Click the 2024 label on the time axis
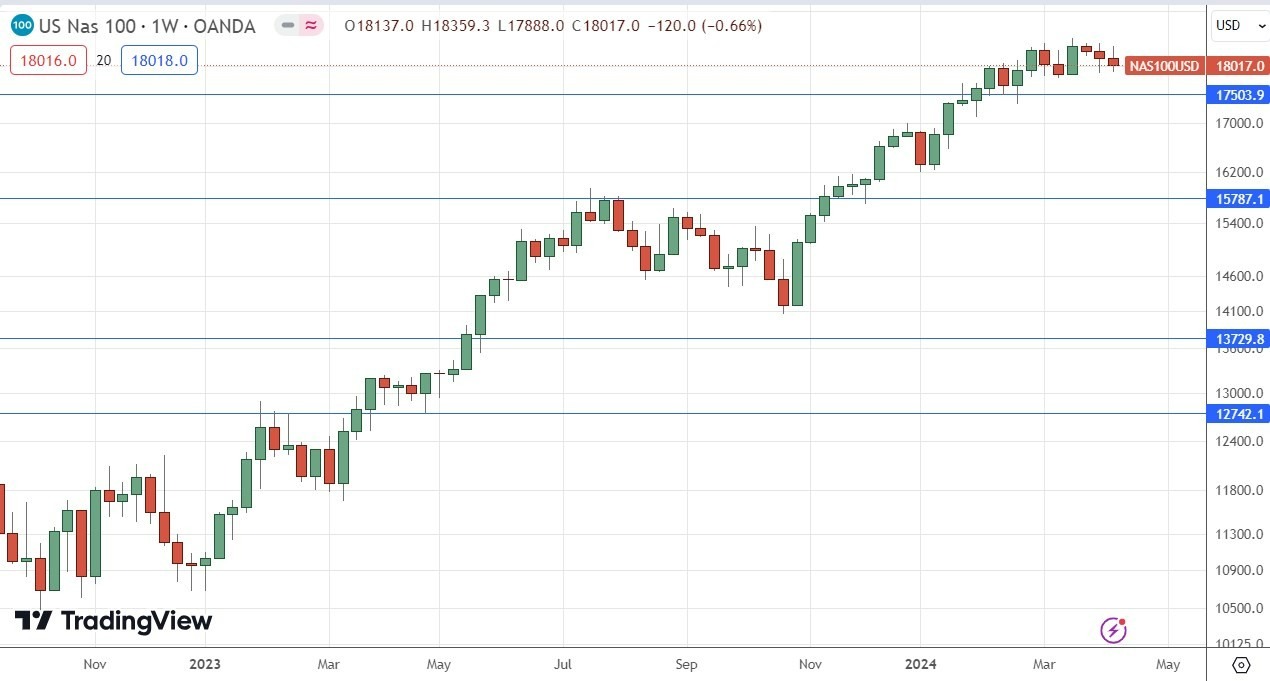Screen dimensions: 1270x681 [x=920, y=664]
